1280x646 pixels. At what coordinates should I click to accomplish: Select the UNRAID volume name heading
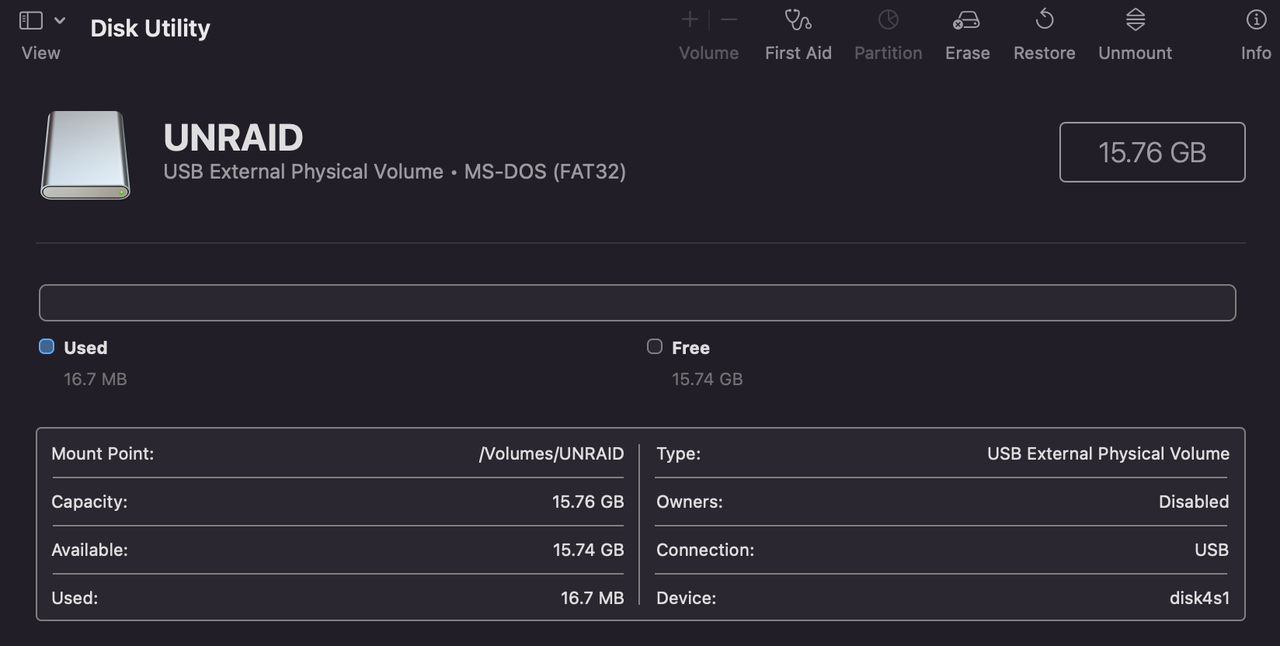coord(233,138)
